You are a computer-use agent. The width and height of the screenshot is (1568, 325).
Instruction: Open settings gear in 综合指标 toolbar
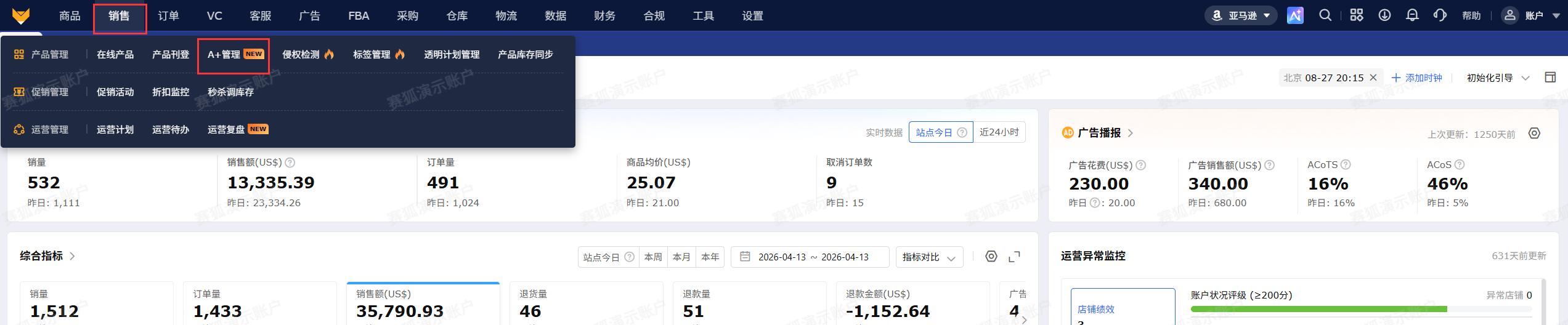point(991,257)
